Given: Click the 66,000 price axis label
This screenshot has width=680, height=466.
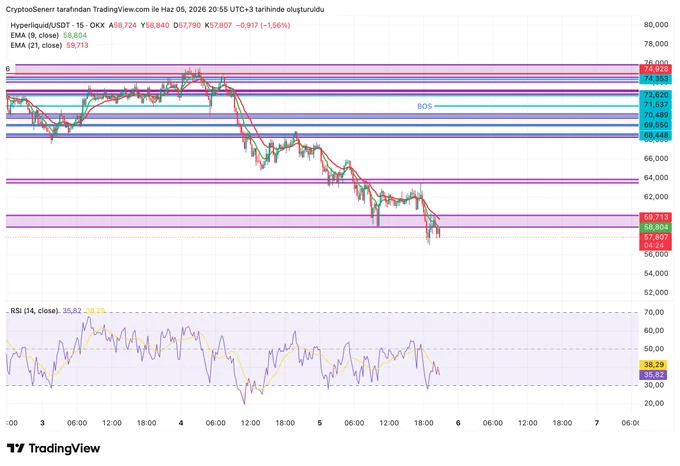Looking at the screenshot, I should 656,159.
